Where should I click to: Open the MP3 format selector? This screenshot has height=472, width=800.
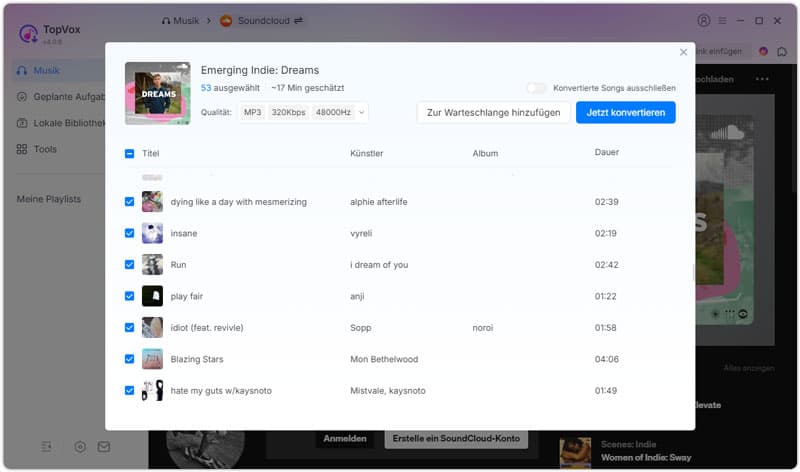pyautogui.click(x=252, y=113)
